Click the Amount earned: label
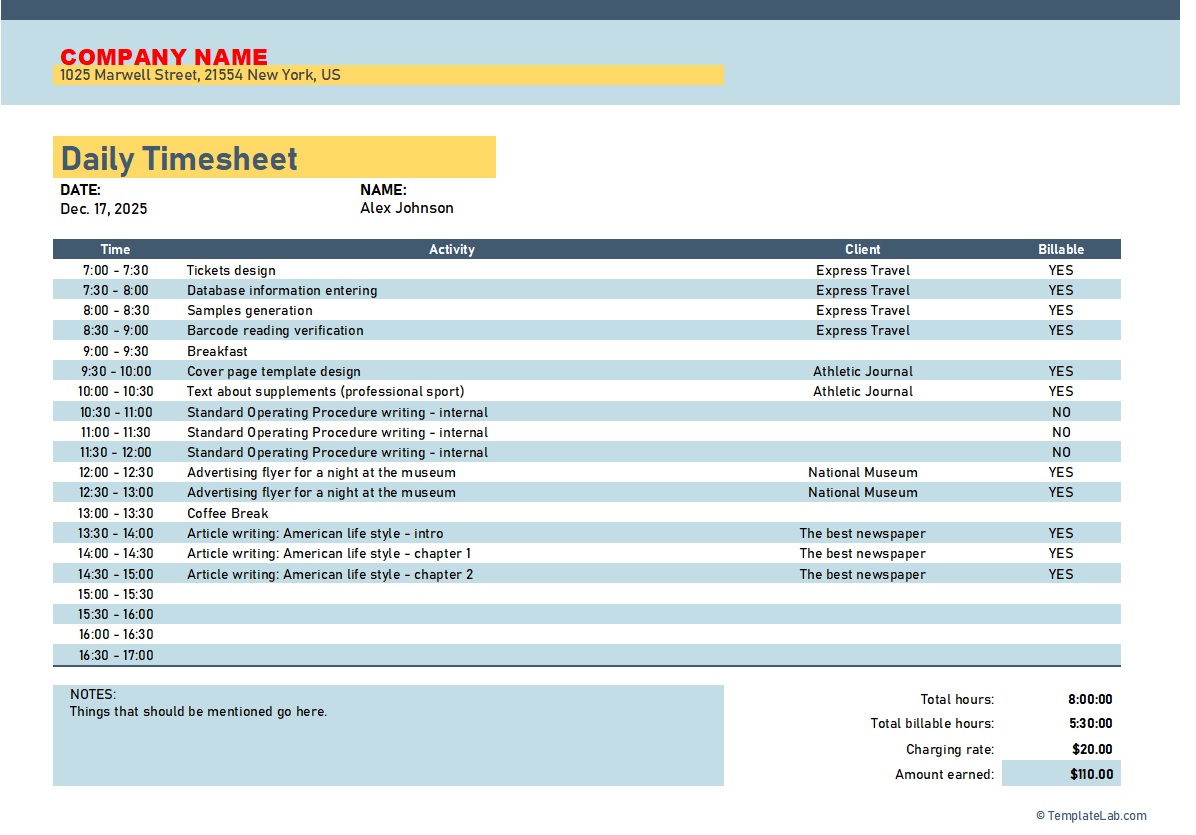Screen dimensions: 1196x835 pos(944,775)
